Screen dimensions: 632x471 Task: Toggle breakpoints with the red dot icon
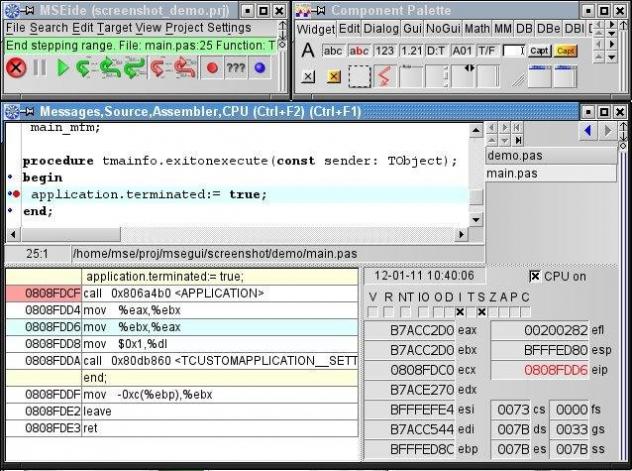[212, 68]
